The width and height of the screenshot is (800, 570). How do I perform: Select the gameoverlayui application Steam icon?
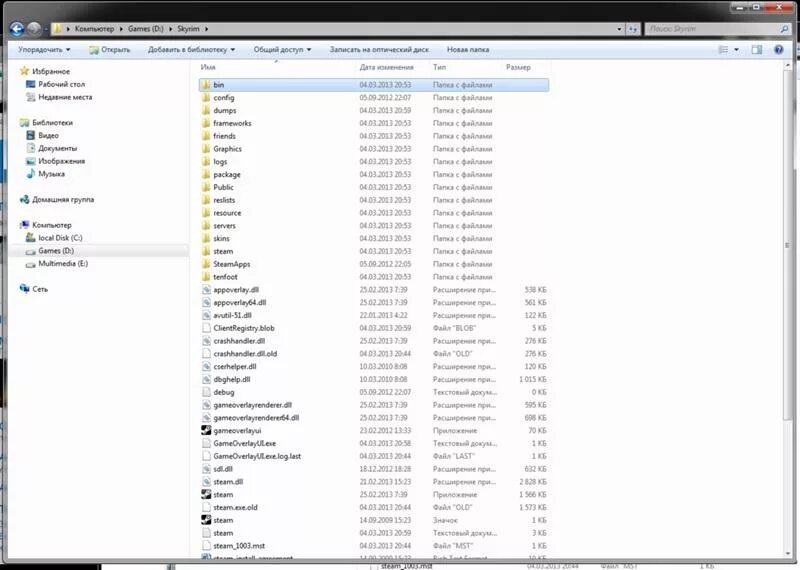206,430
